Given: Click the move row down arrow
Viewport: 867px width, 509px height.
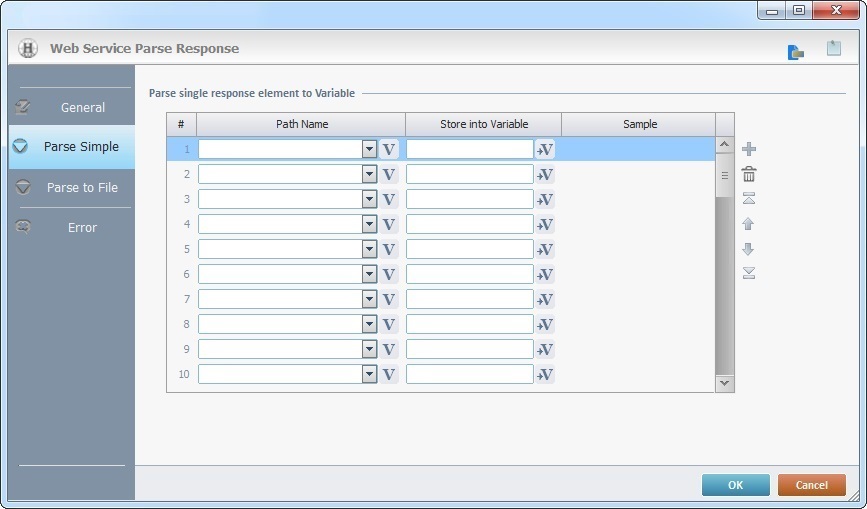Looking at the screenshot, I should coord(749,249).
